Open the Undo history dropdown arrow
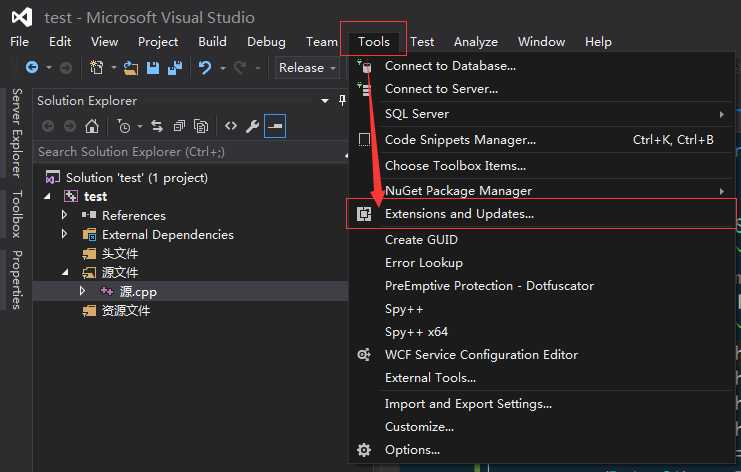Viewport: 741px width, 472px height. [x=222, y=68]
